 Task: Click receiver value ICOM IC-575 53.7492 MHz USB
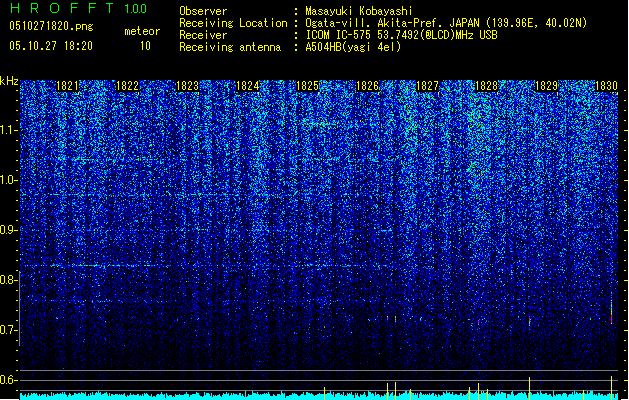point(401,35)
